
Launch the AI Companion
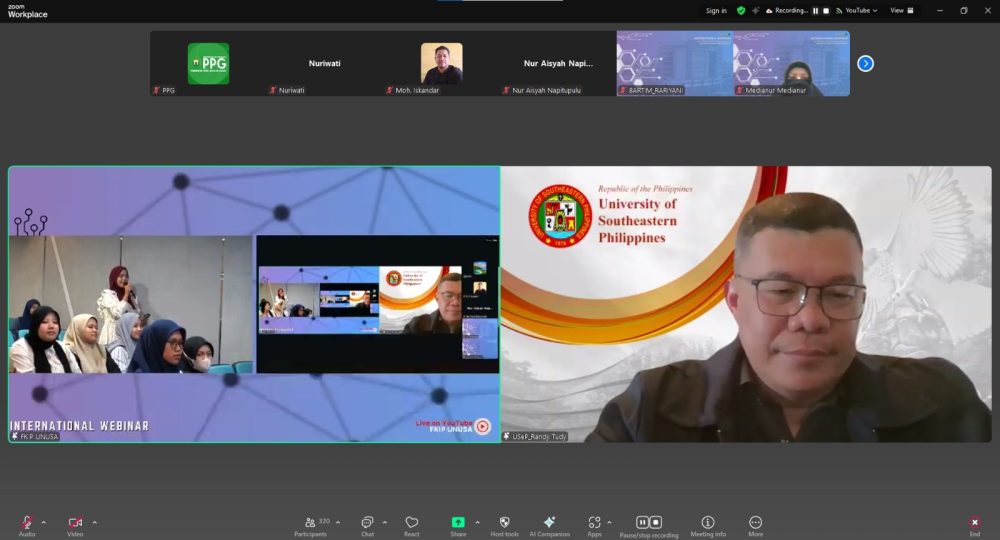coord(549,523)
